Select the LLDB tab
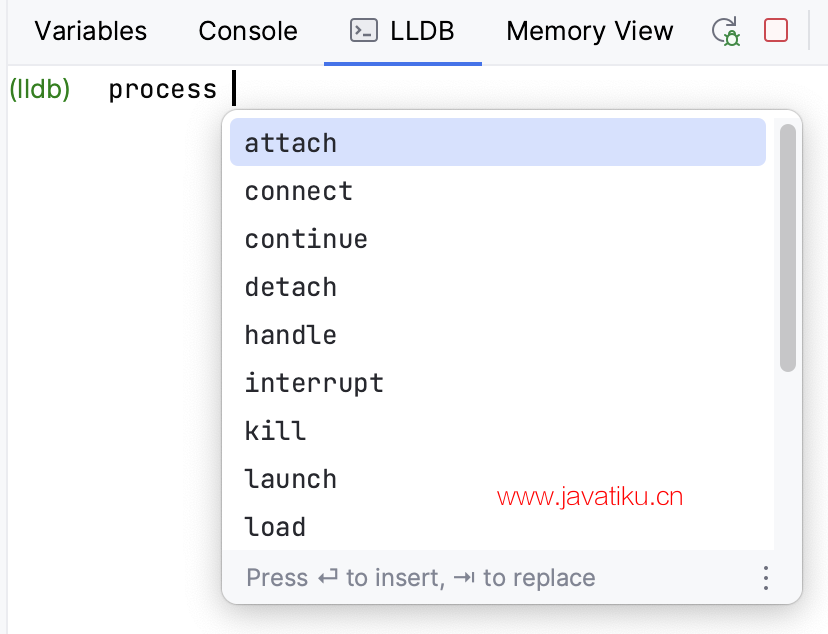This screenshot has height=634, width=828. (403, 31)
